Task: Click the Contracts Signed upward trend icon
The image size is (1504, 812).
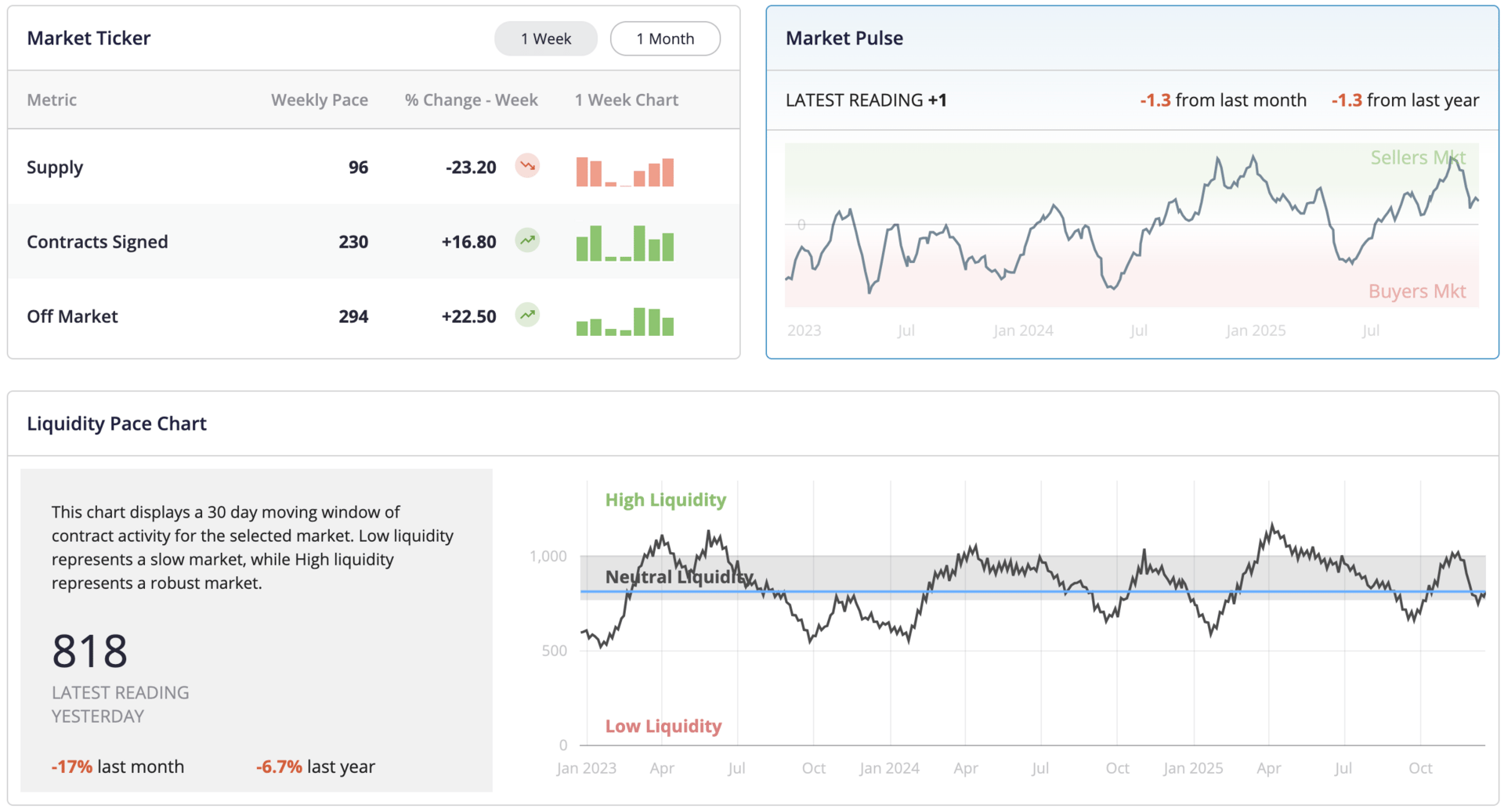Action: click(x=527, y=240)
